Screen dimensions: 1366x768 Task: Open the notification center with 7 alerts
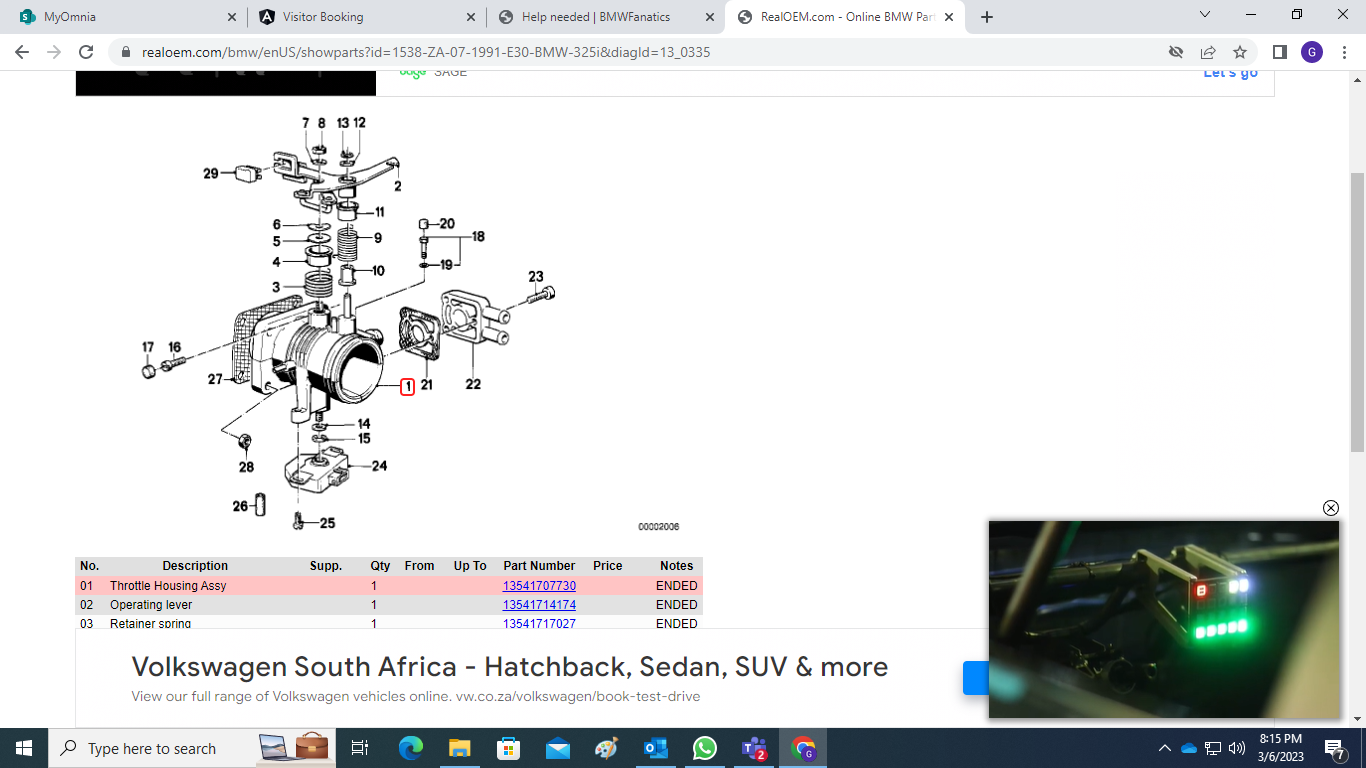(1336, 748)
